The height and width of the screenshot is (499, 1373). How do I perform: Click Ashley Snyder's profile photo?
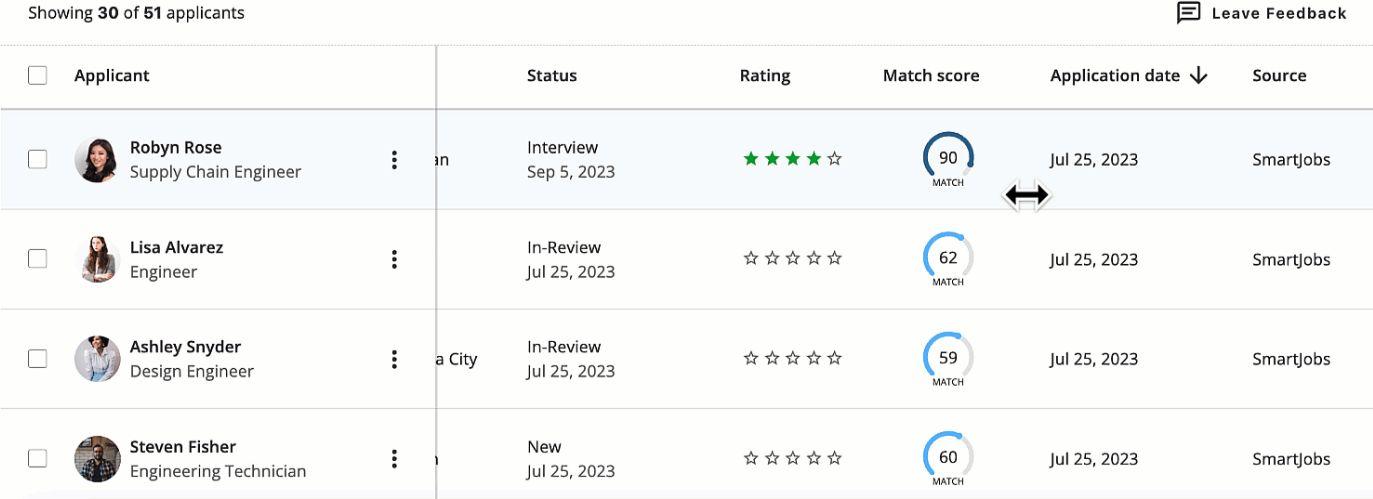(x=97, y=359)
